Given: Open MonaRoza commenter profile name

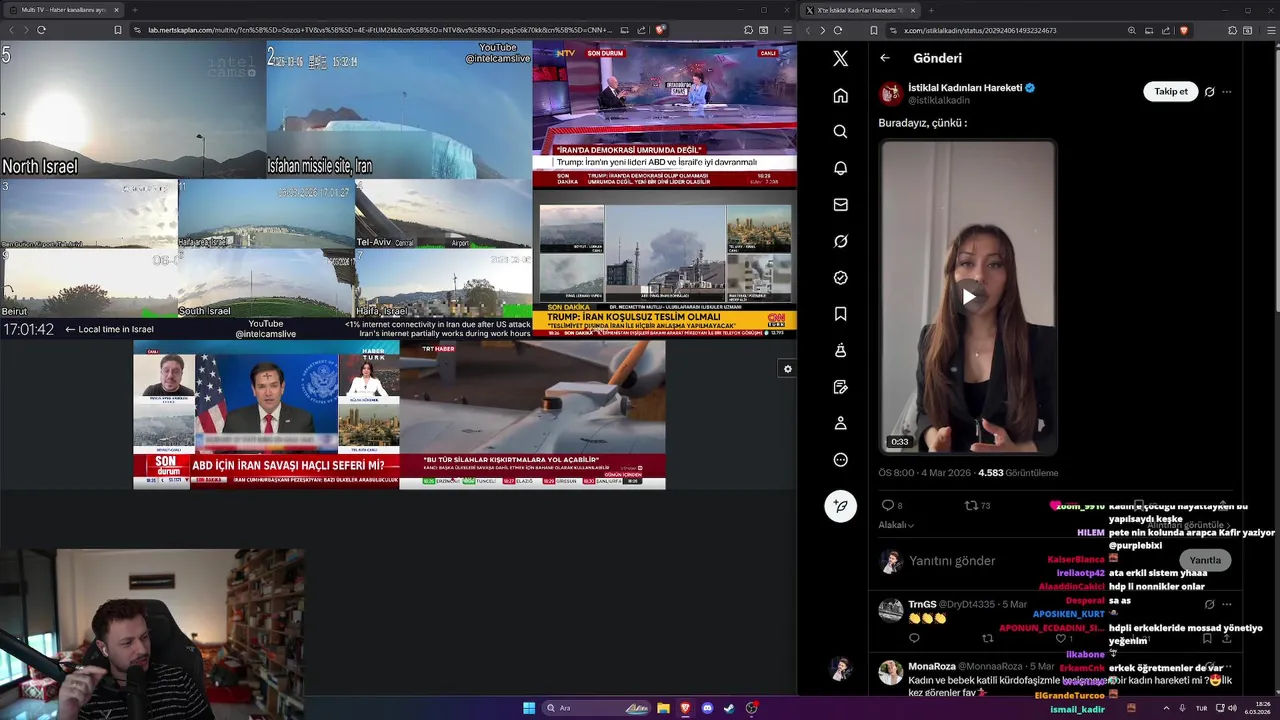Looking at the screenshot, I should pyautogui.click(x=932, y=666).
